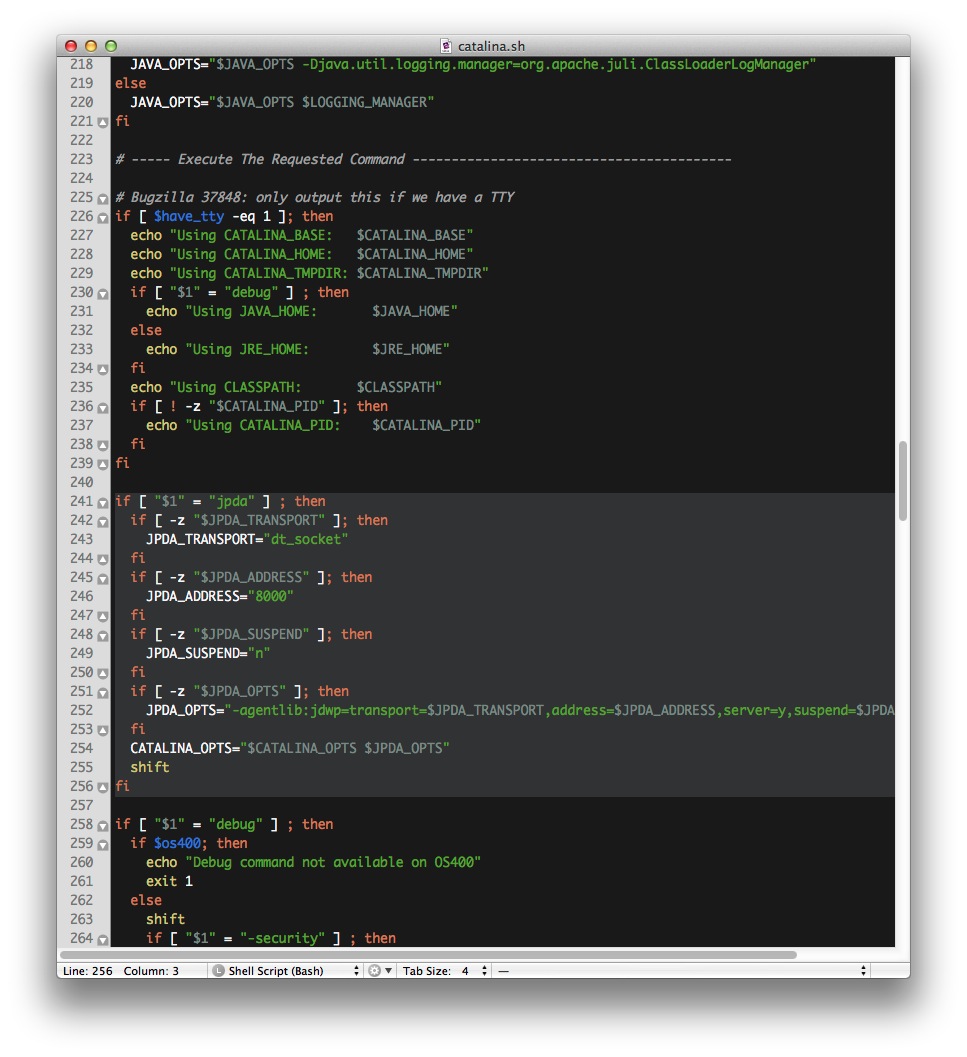Click the 'Bugzilla 37848' comment line
The height and width of the screenshot is (1057, 967).
click(x=314, y=197)
